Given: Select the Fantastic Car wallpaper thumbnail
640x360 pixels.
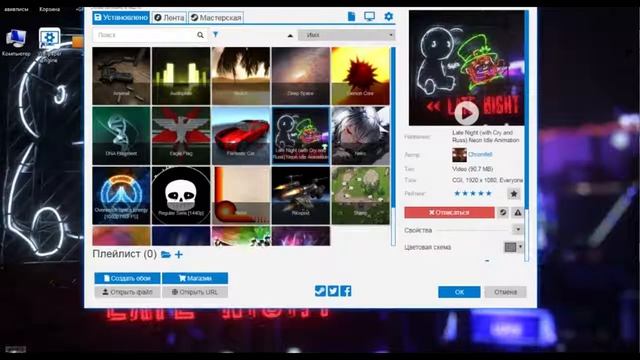Looking at the screenshot, I should click(x=241, y=136).
